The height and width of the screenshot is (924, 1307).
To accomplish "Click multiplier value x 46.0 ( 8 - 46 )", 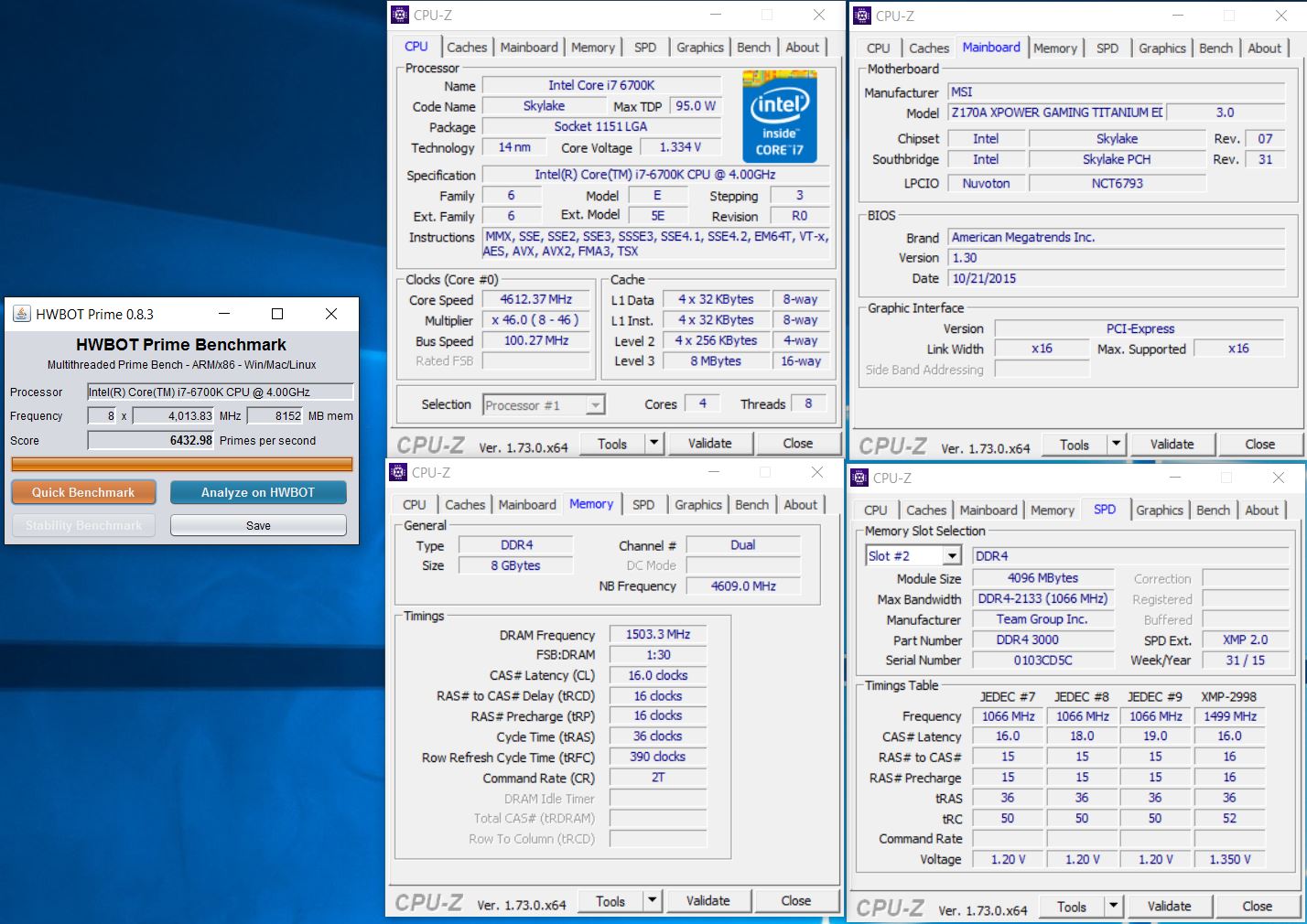I will (x=536, y=320).
